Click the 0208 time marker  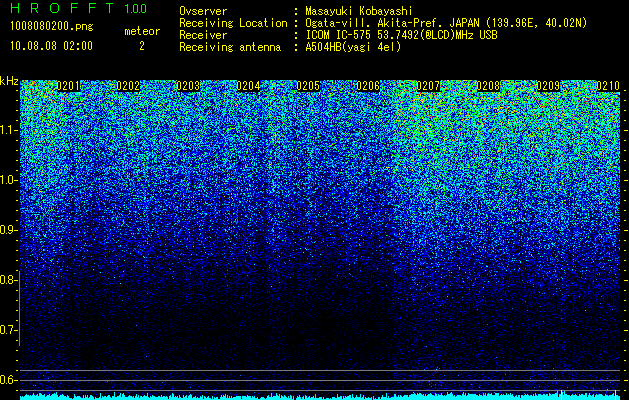pos(488,86)
